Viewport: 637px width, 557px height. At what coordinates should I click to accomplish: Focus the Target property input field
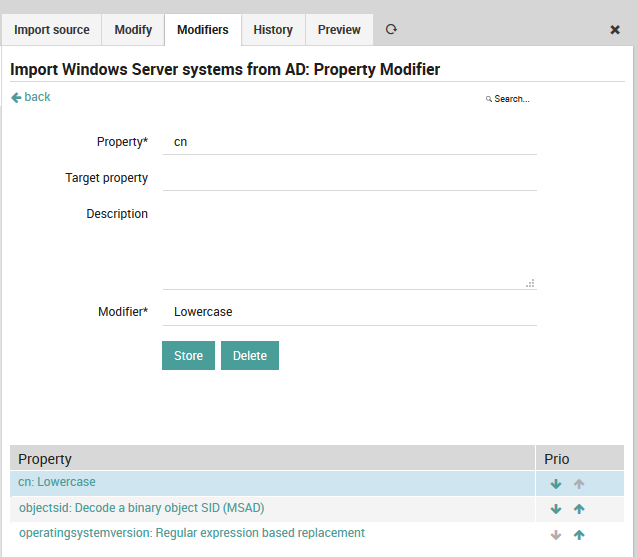(x=349, y=178)
